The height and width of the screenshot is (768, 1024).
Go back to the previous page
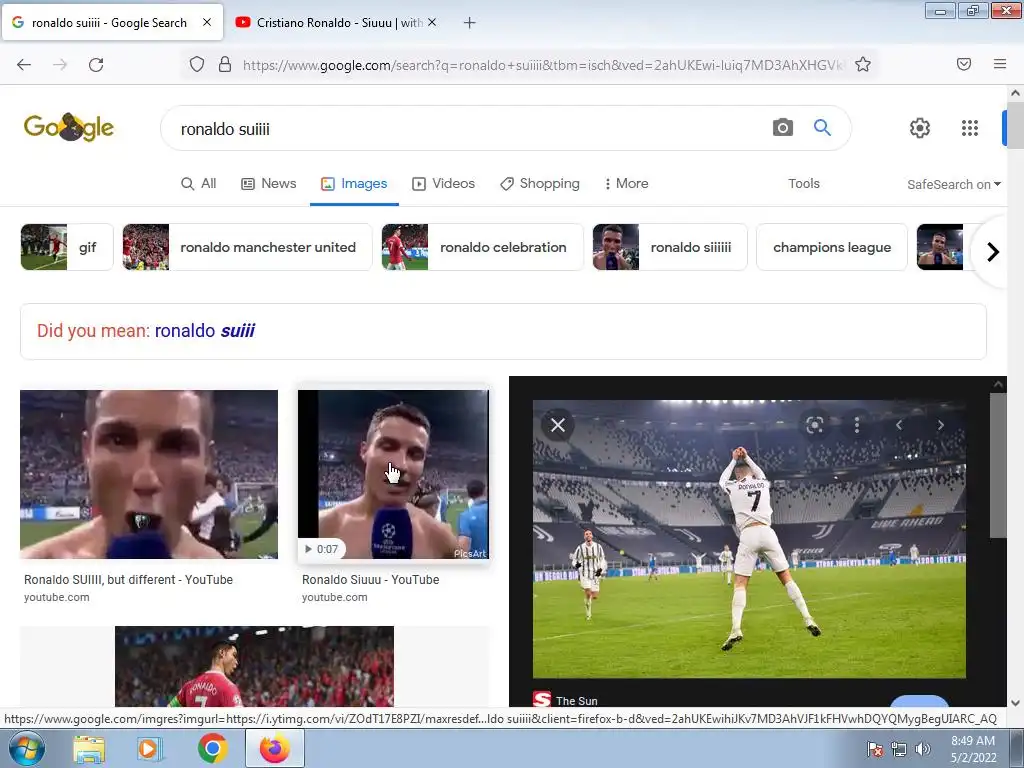tap(24, 65)
